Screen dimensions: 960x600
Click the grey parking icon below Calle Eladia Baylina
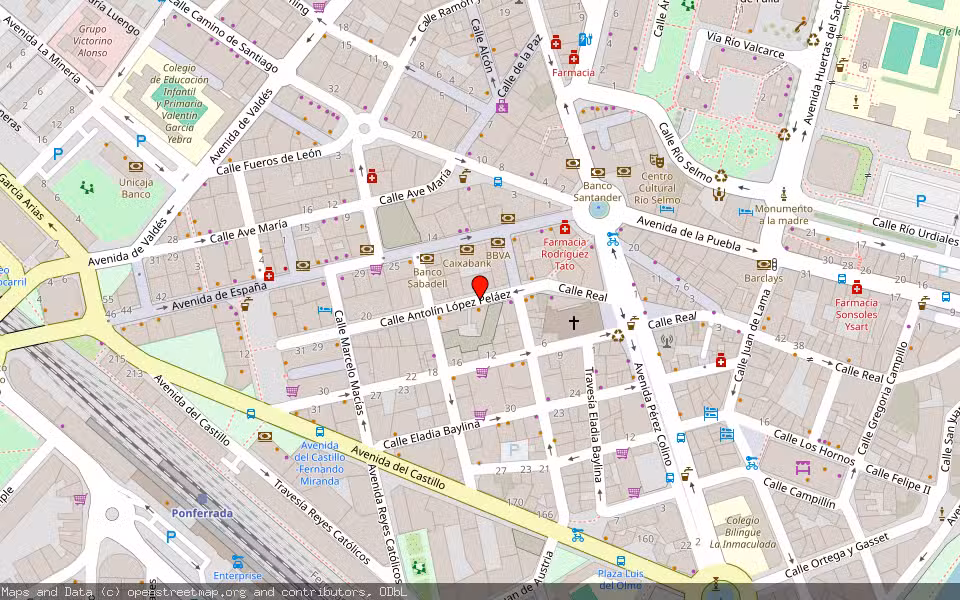point(514,451)
